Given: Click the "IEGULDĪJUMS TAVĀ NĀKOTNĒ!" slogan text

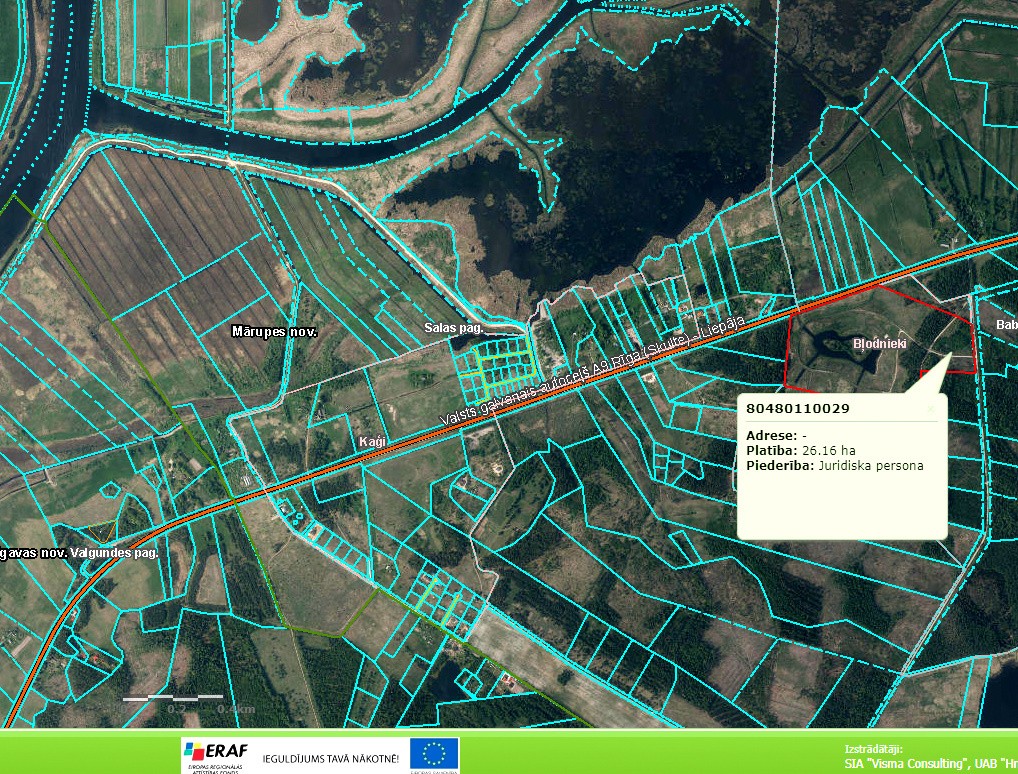Looking at the screenshot, I should [330, 758].
